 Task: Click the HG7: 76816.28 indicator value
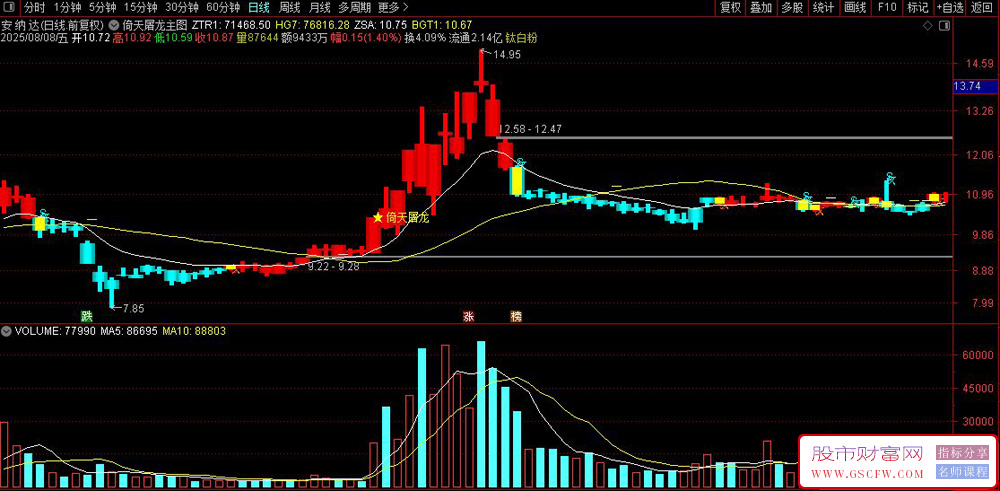tap(314, 26)
